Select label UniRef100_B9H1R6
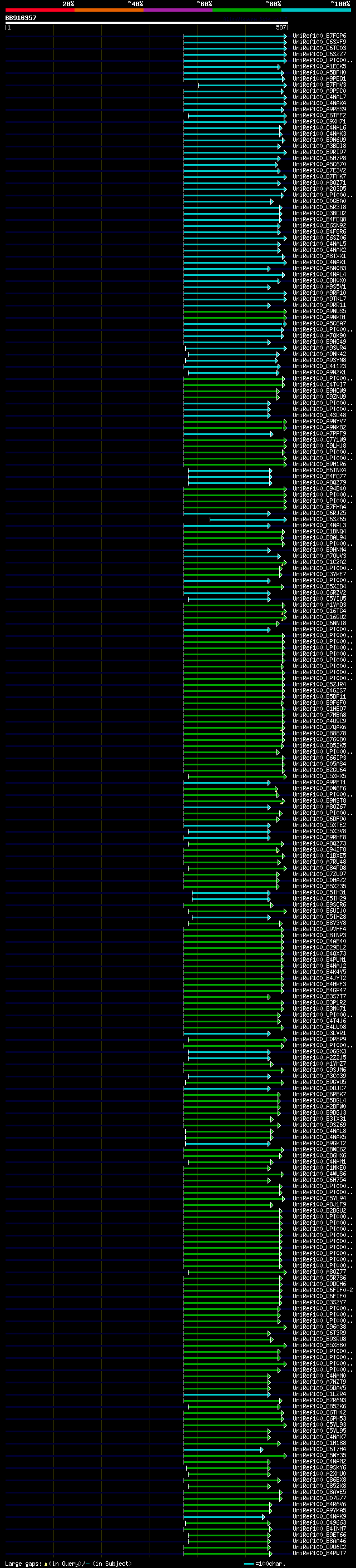356x1568 pixels. pyautogui.click(x=319, y=464)
